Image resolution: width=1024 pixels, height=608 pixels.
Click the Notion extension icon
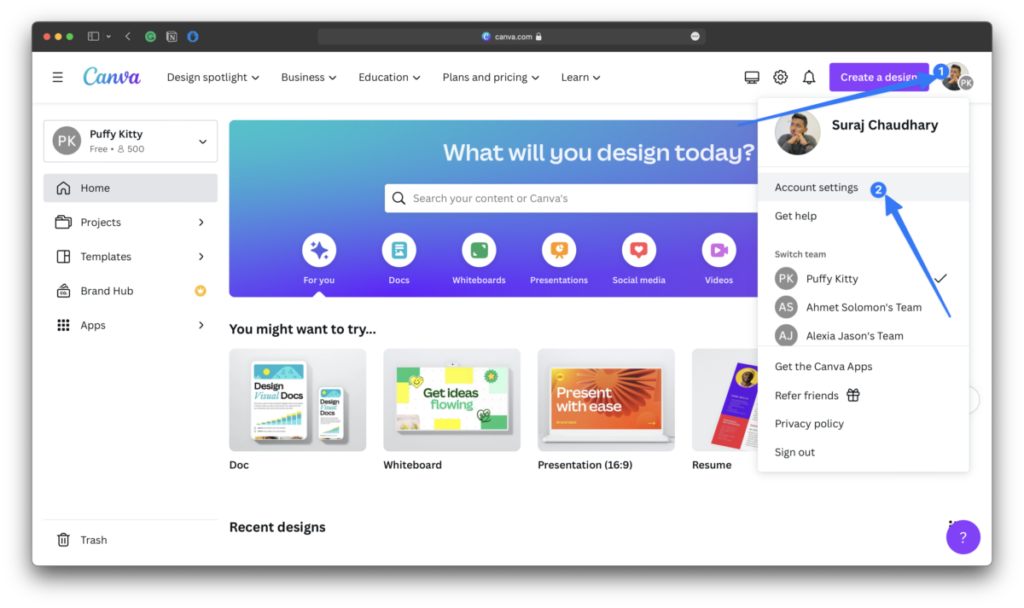click(x=171, y=37)
